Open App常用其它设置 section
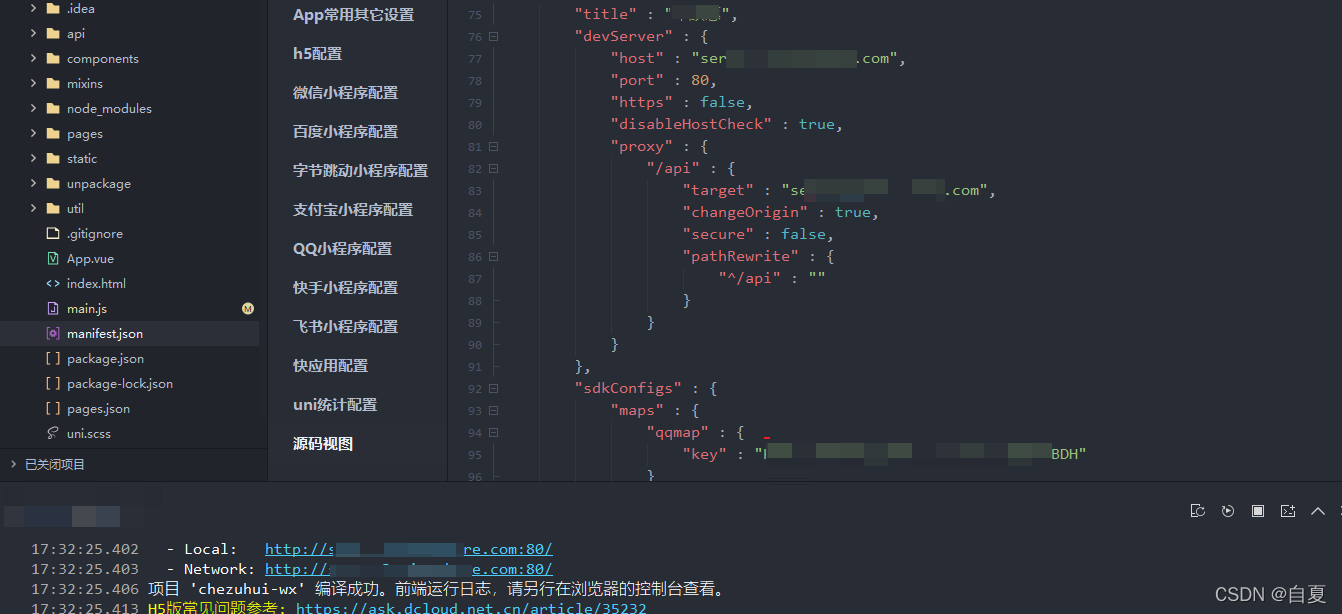Viewport: 1342px width, 614px height. (x=353, y=15)
